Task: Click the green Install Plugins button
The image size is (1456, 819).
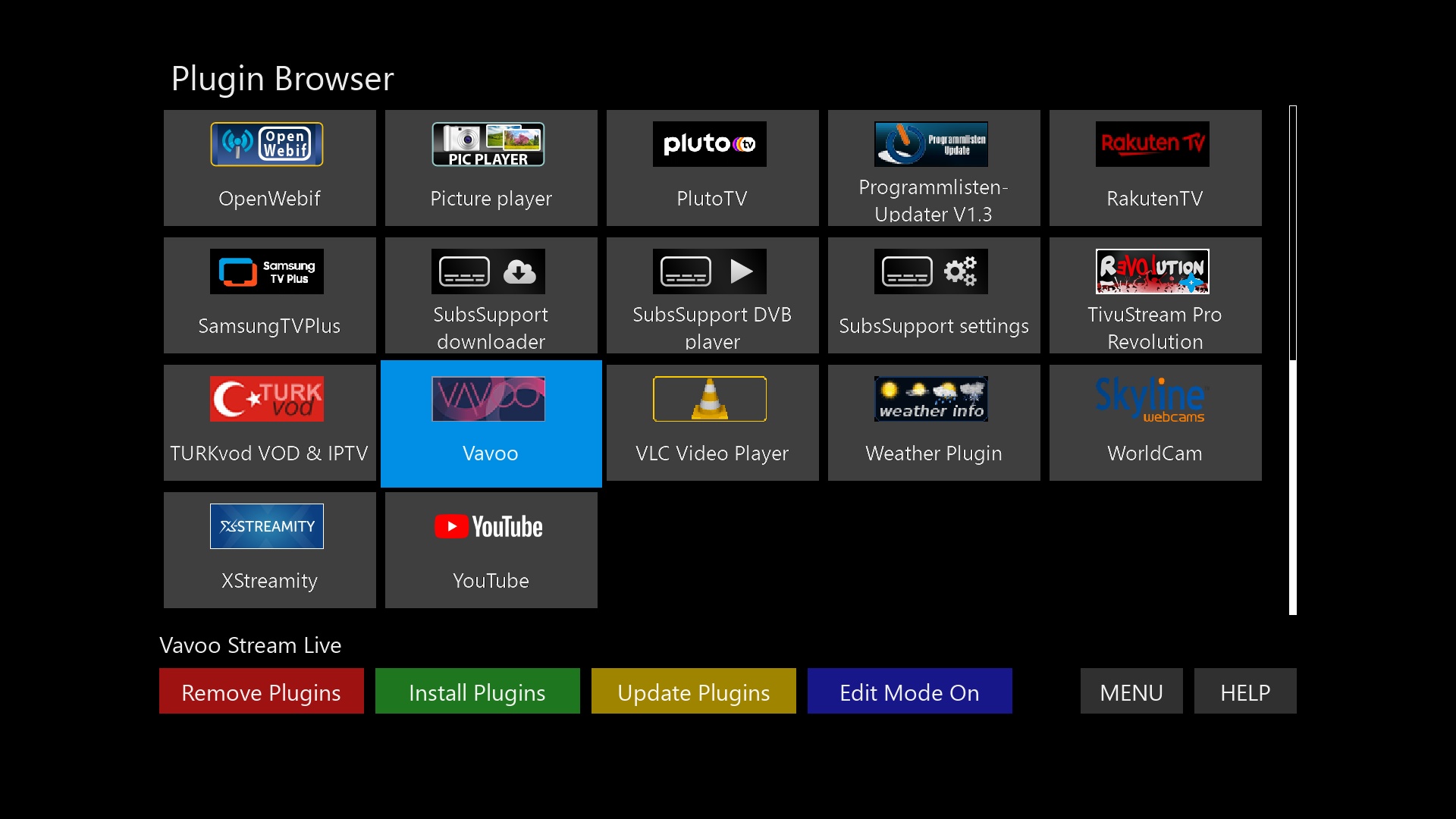Action: click(478, 691)
